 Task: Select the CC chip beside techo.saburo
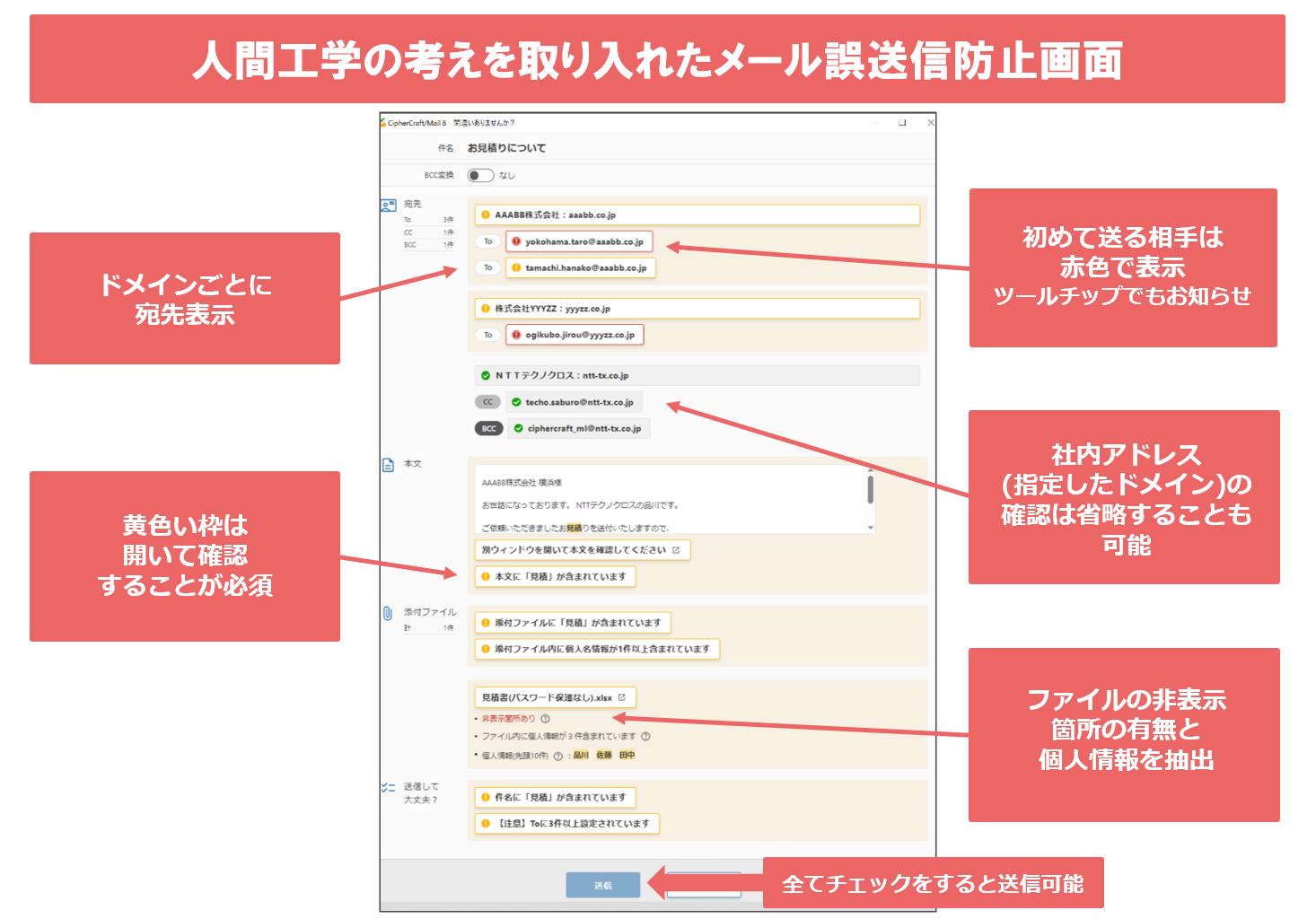coord(487,402)
